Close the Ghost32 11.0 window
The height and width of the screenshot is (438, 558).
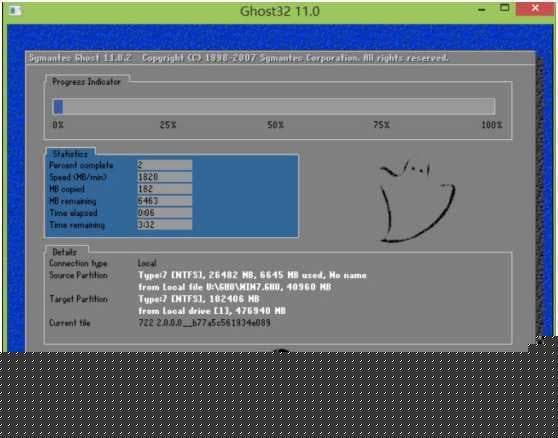[535, 9]
